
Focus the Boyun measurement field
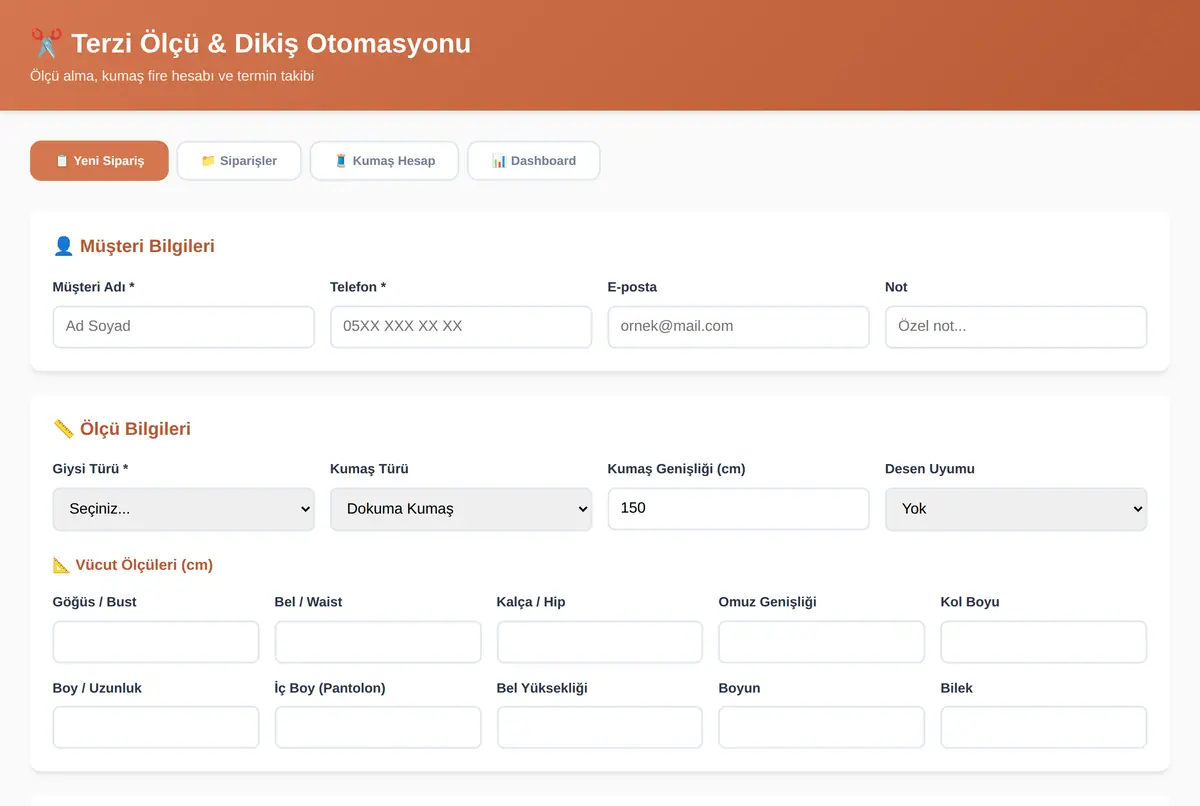pos(822,728)
